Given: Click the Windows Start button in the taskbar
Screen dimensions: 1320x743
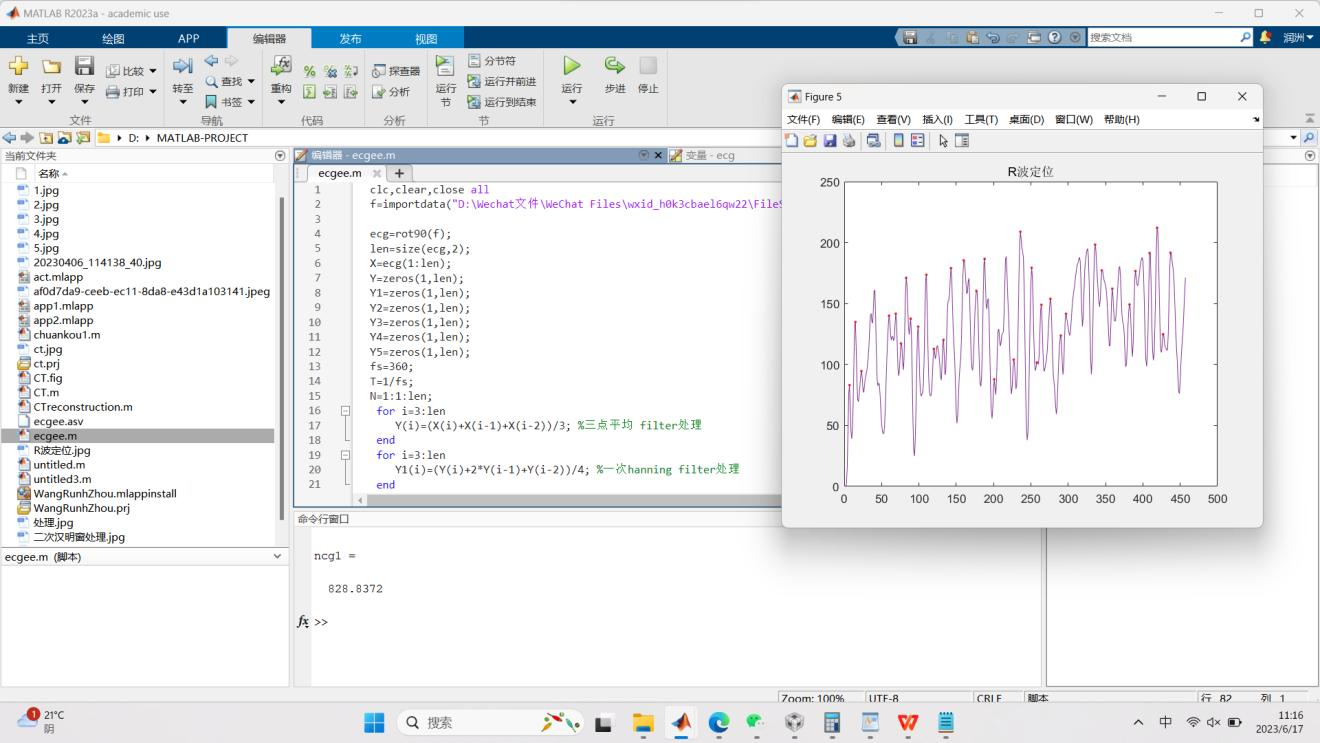Looking at the screenshot, I should pos(374,722).
